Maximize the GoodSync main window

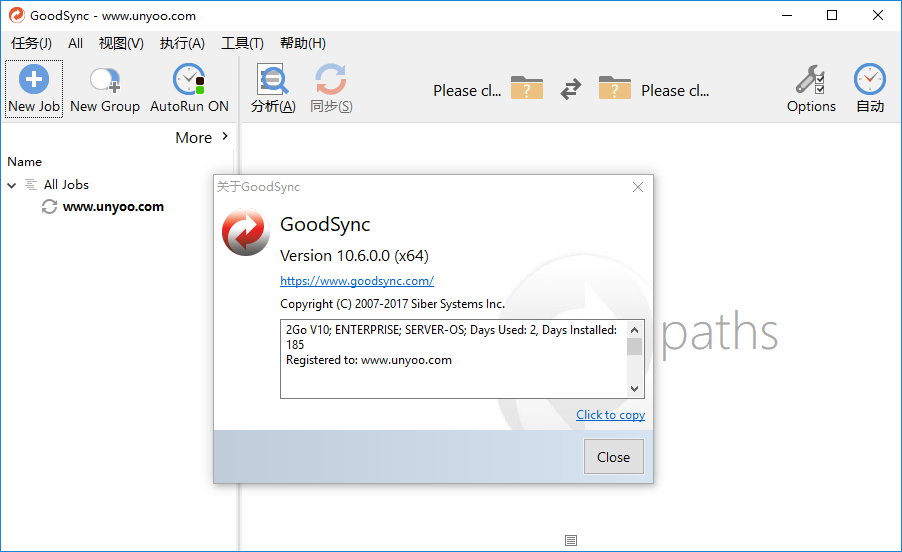pyautogui.click(x=832, y=15)
